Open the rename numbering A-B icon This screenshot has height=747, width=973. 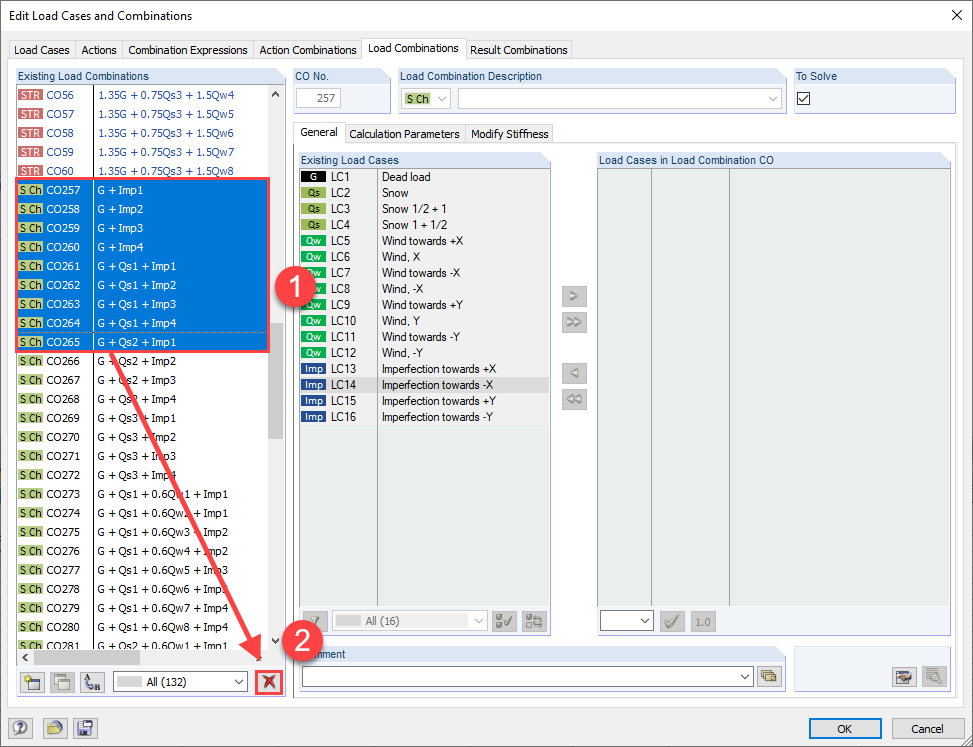[92, 680]
